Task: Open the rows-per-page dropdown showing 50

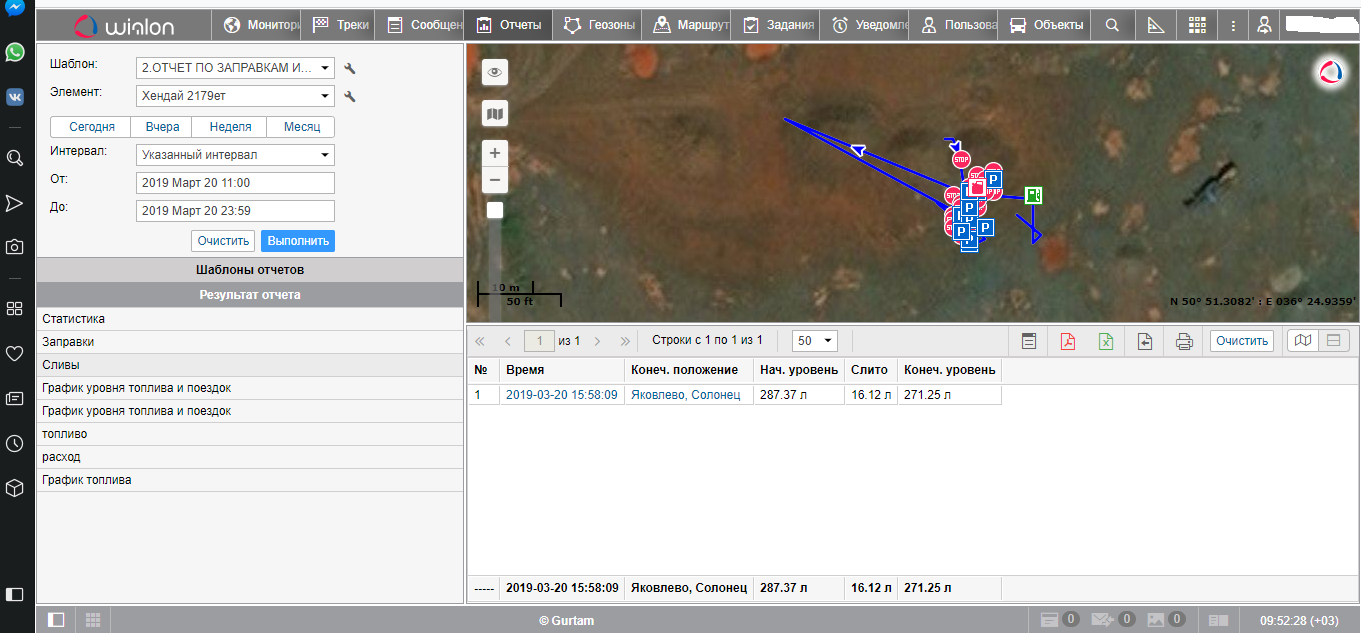Action: (x=814, y=341)
